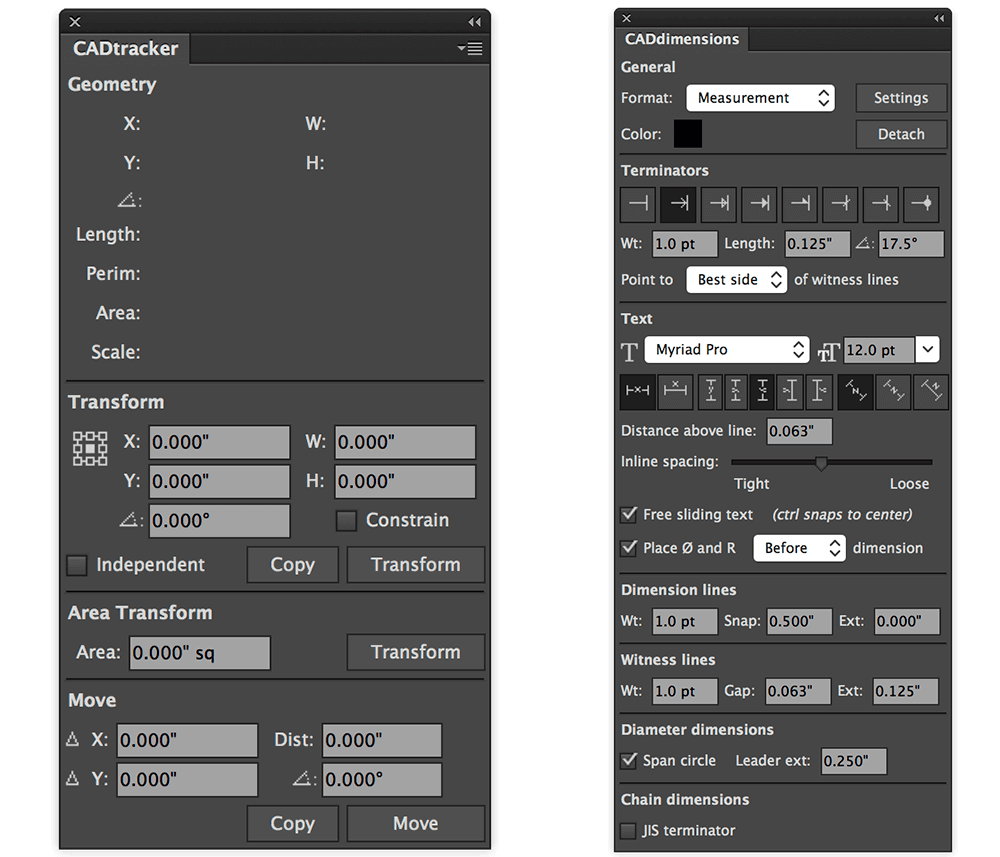
Task: Expand the Myriad Pro font dropdown
Action: pyautogui.click(x=726, y=350)
